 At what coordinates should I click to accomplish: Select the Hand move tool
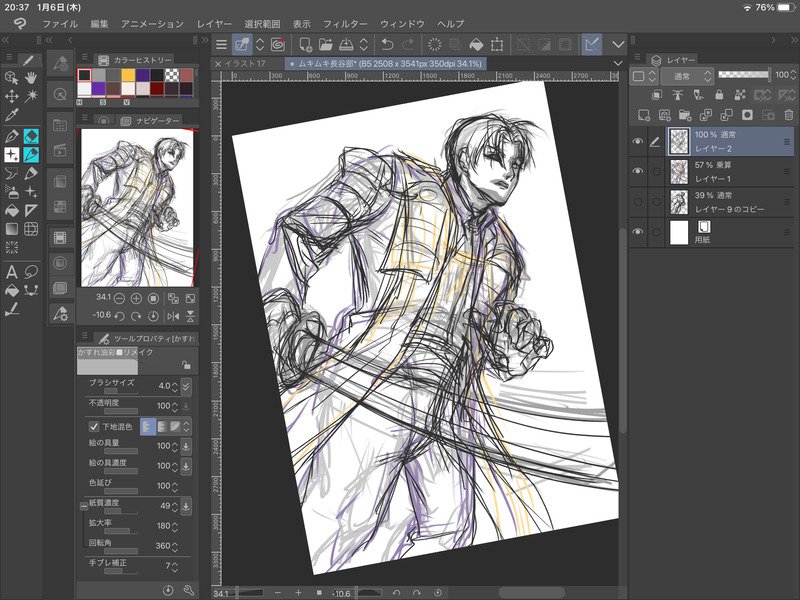(30, 77)
